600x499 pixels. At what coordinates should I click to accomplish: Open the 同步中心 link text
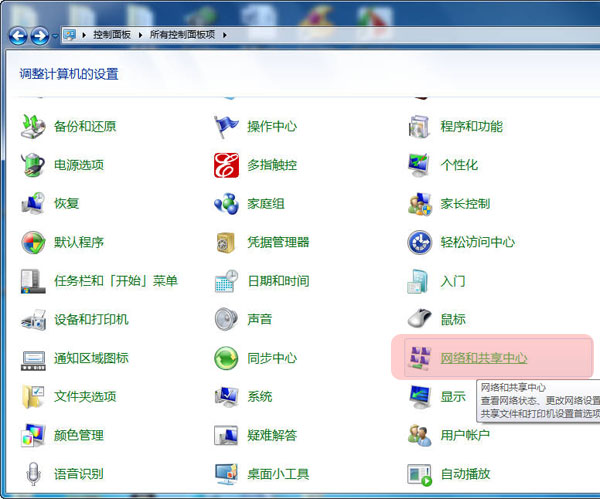click(272, 358)
